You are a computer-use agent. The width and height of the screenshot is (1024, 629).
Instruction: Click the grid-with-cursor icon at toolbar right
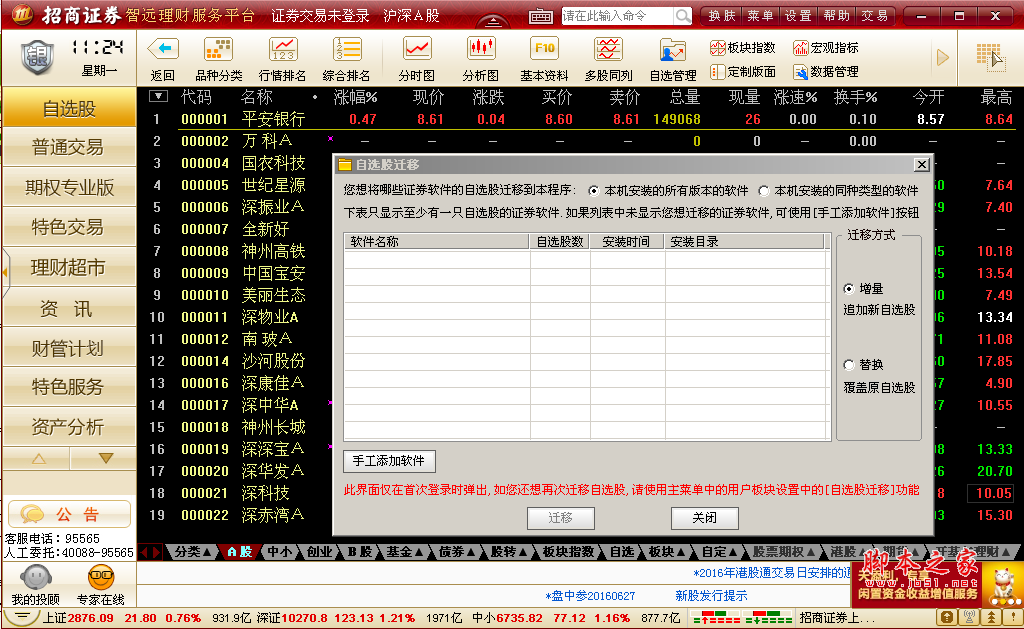pos(989,57)
